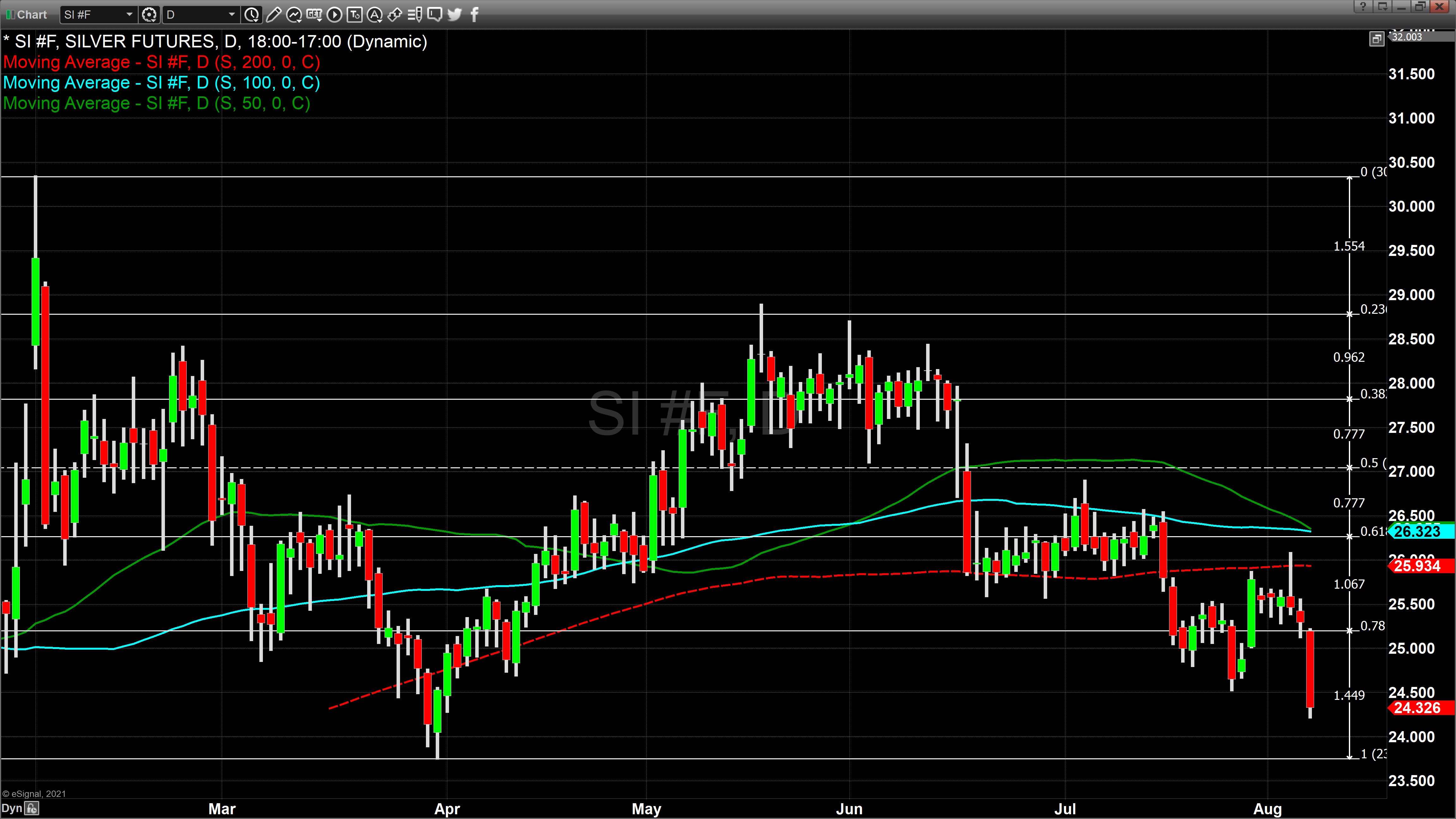Toggle the Dyn lock icon
The image size is (1456, 819).
(32, 808)
